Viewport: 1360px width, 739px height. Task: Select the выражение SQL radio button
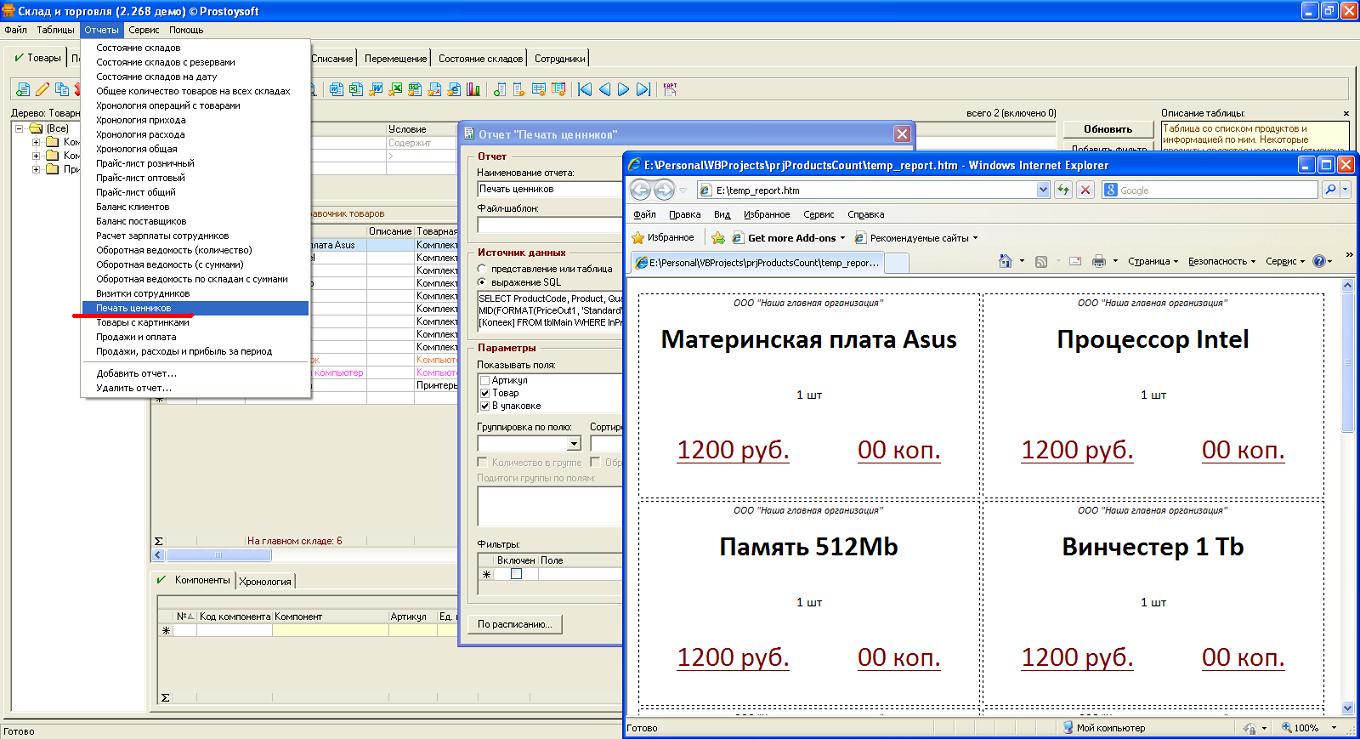483,282
